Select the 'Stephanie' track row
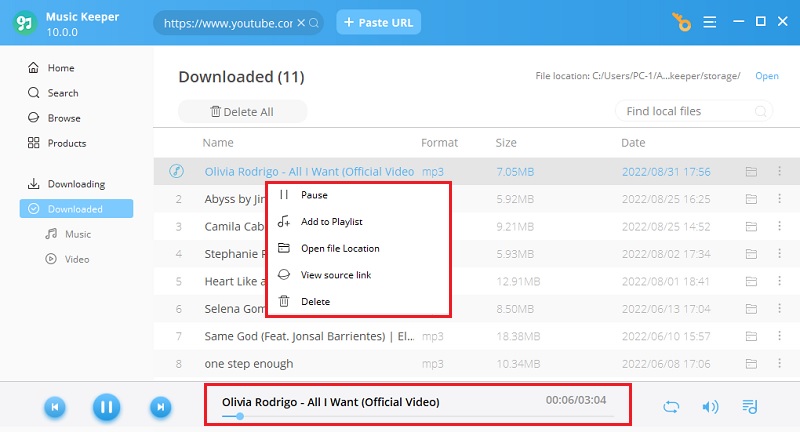This screenshot has width=800, height=432. pos(477,253)
